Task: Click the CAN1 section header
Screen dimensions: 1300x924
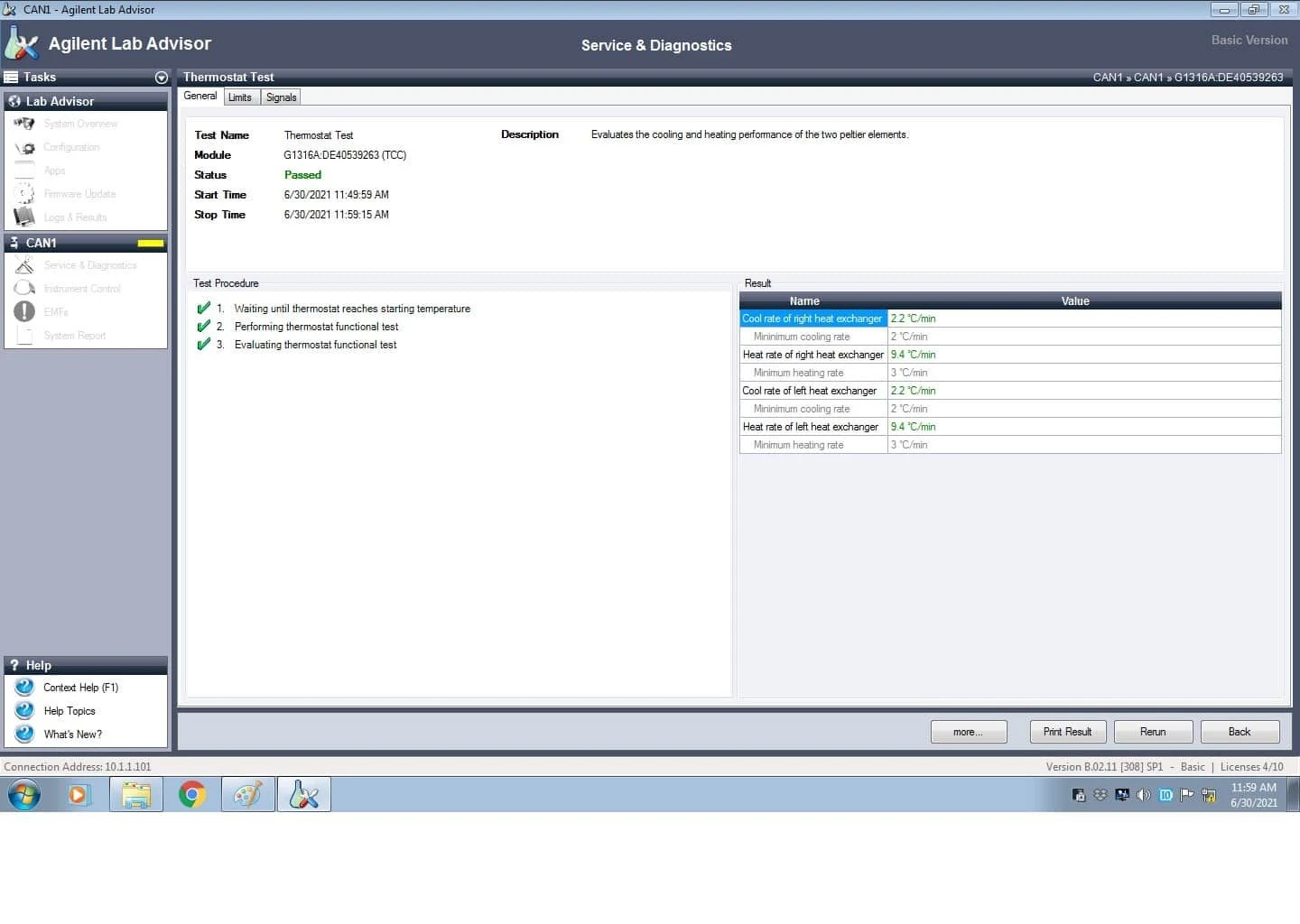Action: 86,243
